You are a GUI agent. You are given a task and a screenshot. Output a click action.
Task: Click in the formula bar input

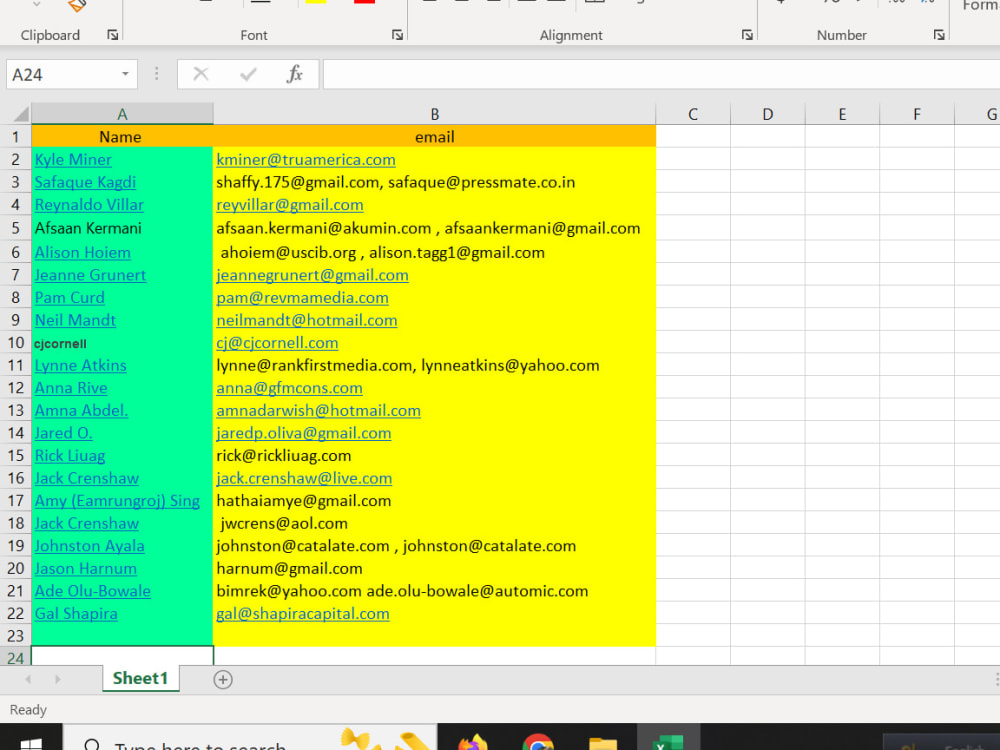[661, 75]
